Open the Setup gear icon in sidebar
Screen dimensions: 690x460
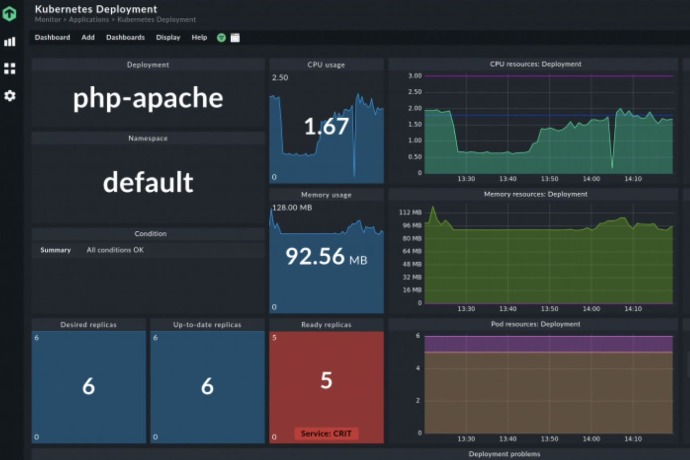coord(10,95)
